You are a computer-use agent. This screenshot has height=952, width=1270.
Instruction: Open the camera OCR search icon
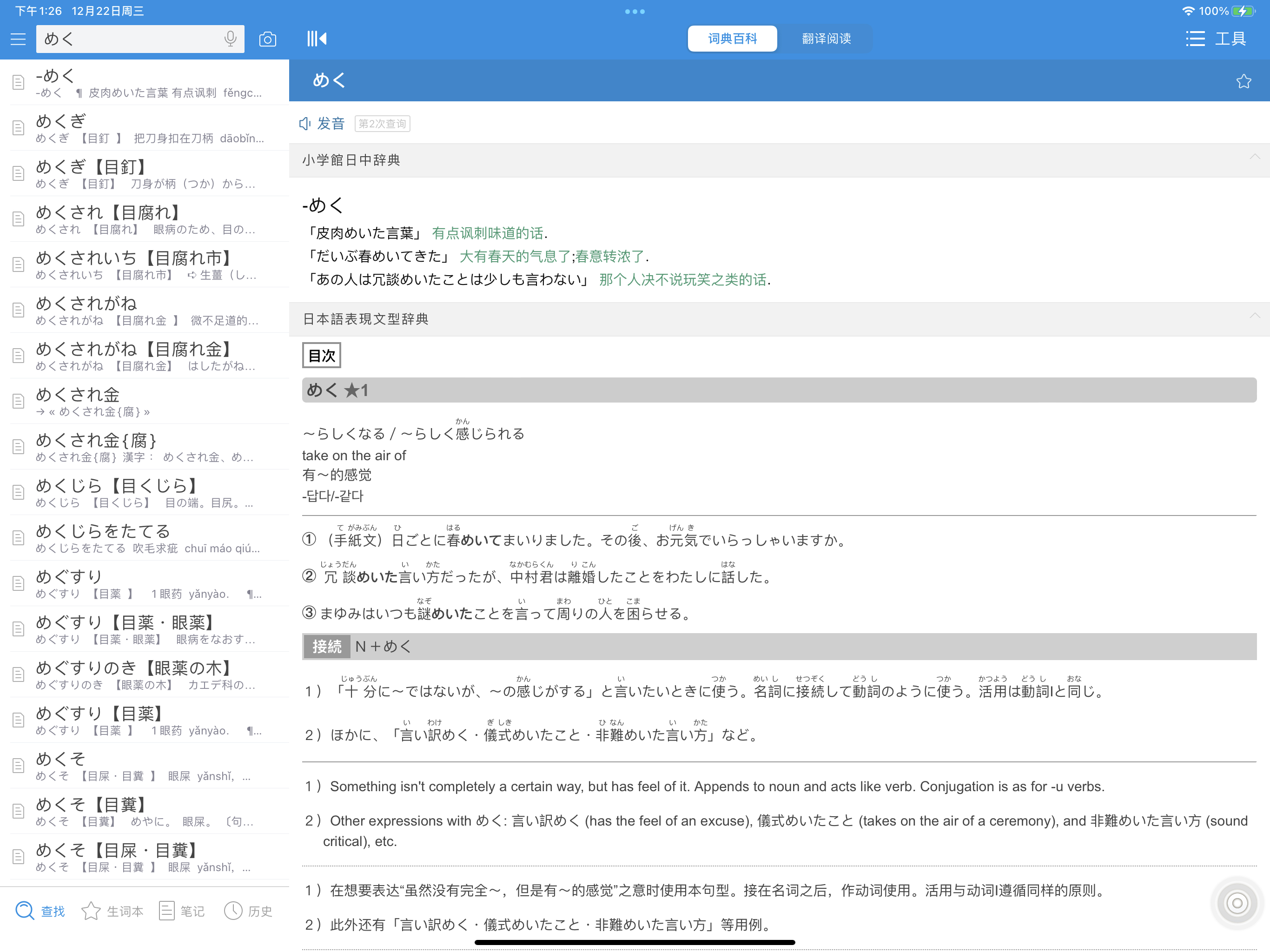[268, 39]
